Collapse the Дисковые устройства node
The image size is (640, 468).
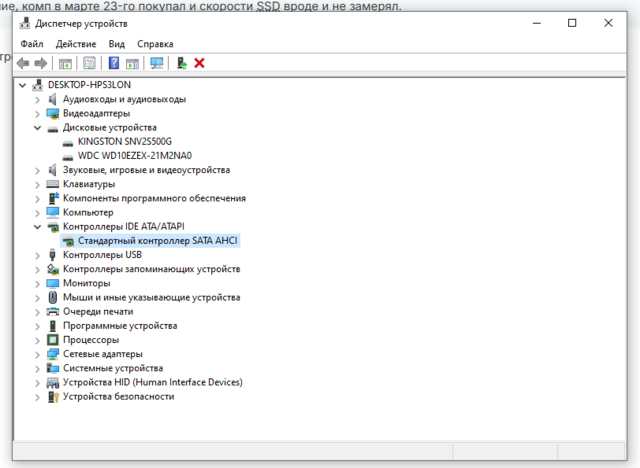[x=38, y=128]
